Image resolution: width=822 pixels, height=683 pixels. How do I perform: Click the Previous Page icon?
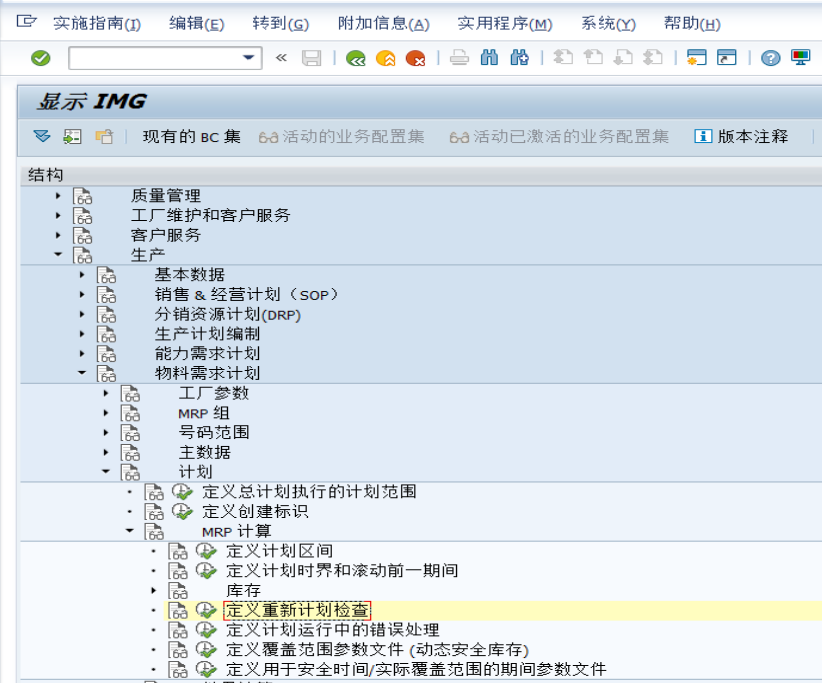pos(593,58)
